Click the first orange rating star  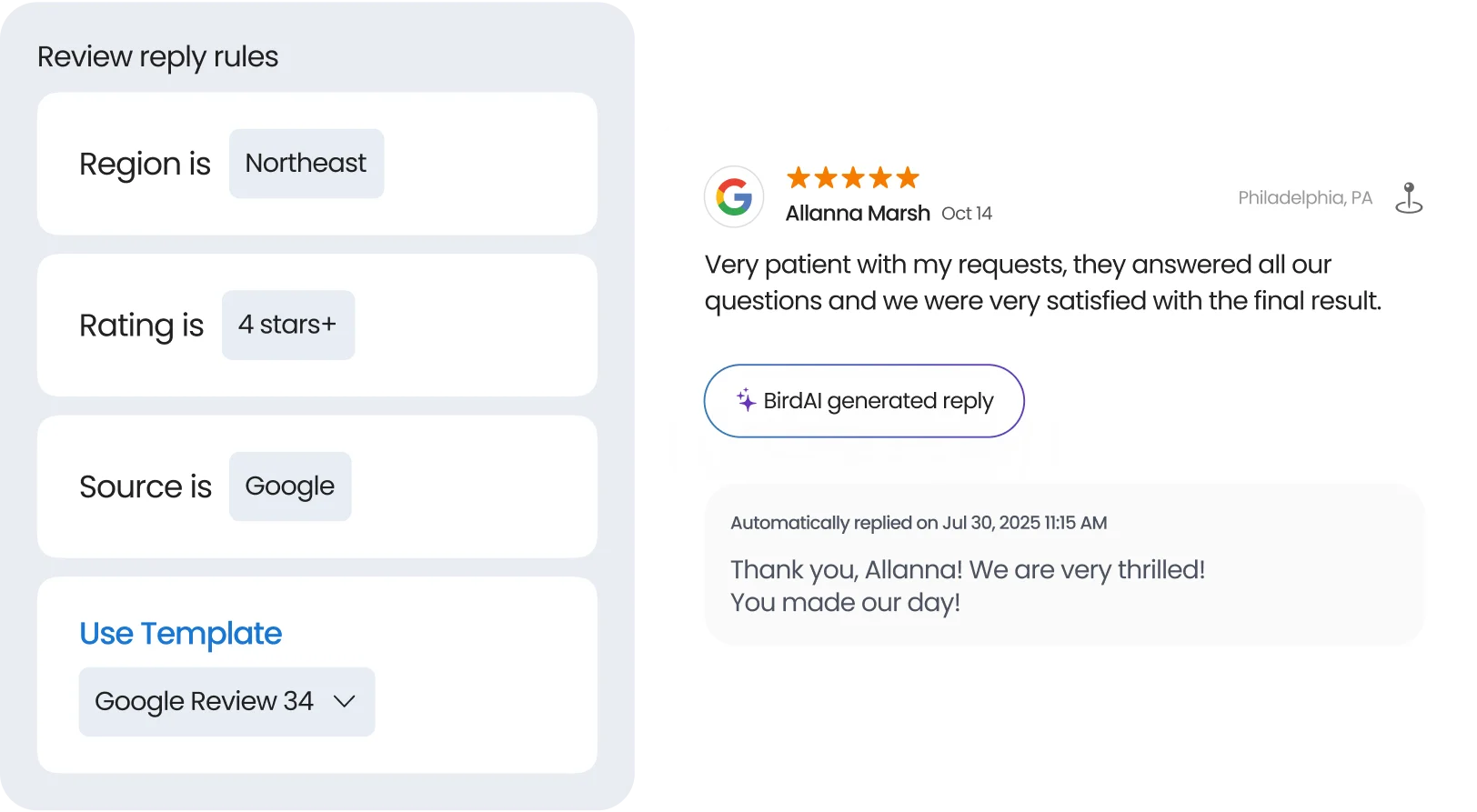coord(799,177)
